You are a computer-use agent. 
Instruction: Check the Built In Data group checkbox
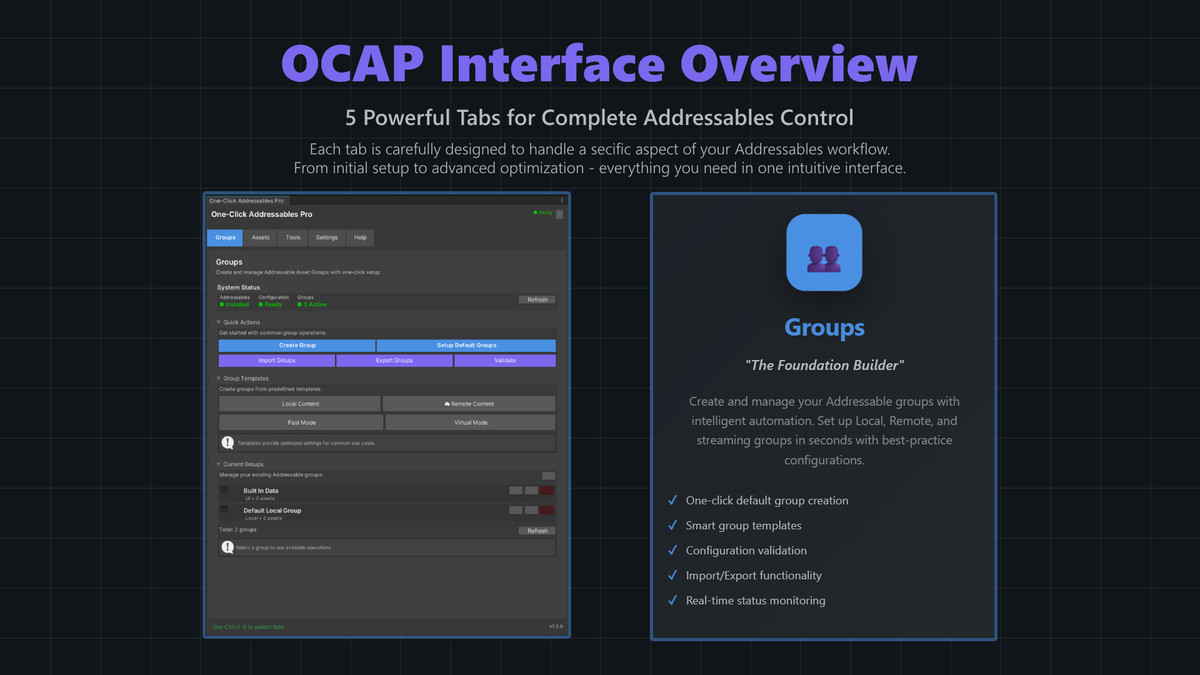[224, 490]
